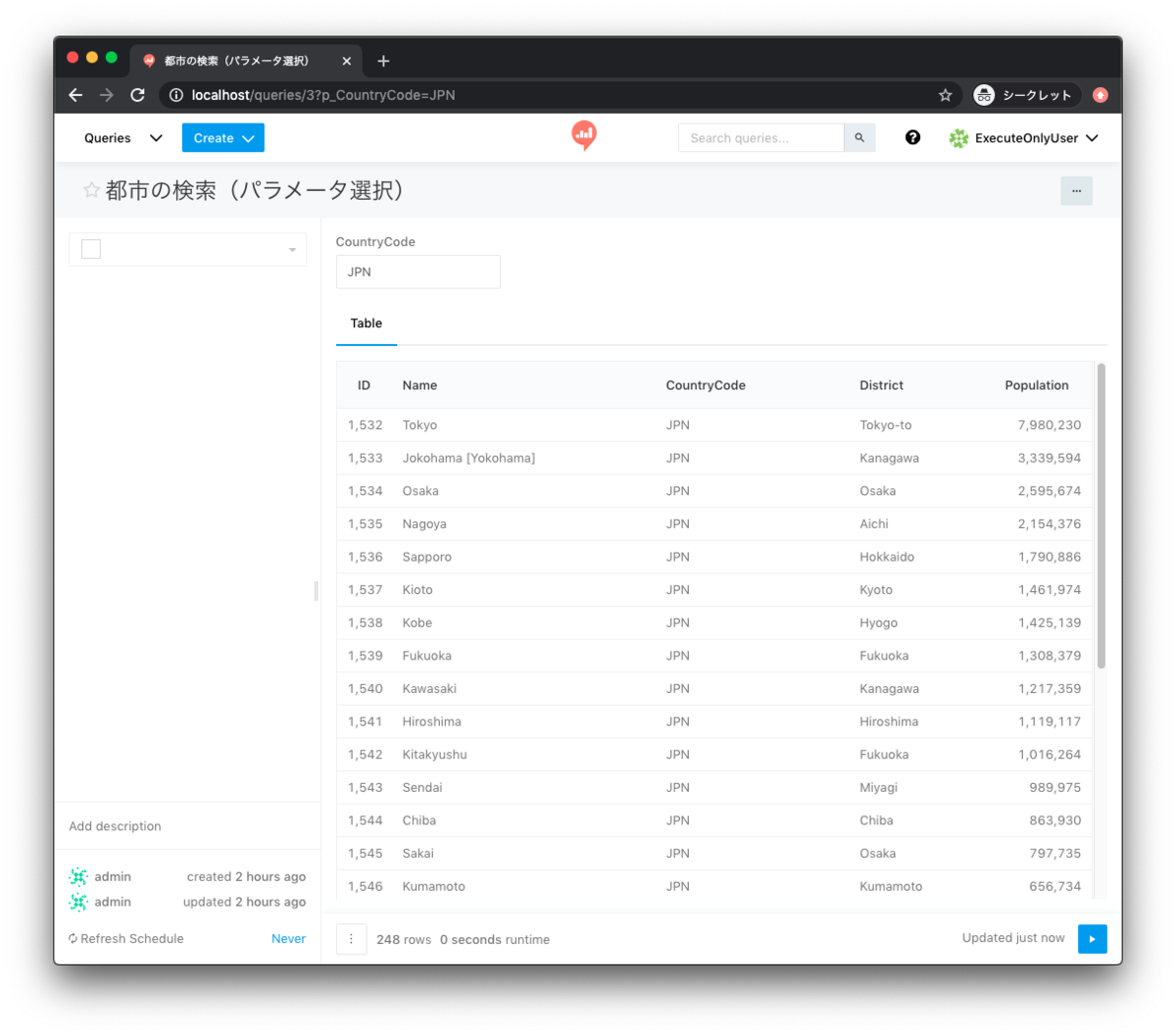Sort by the District column header
Viewport: 1176px width, 1036px height.
(881, 385)
